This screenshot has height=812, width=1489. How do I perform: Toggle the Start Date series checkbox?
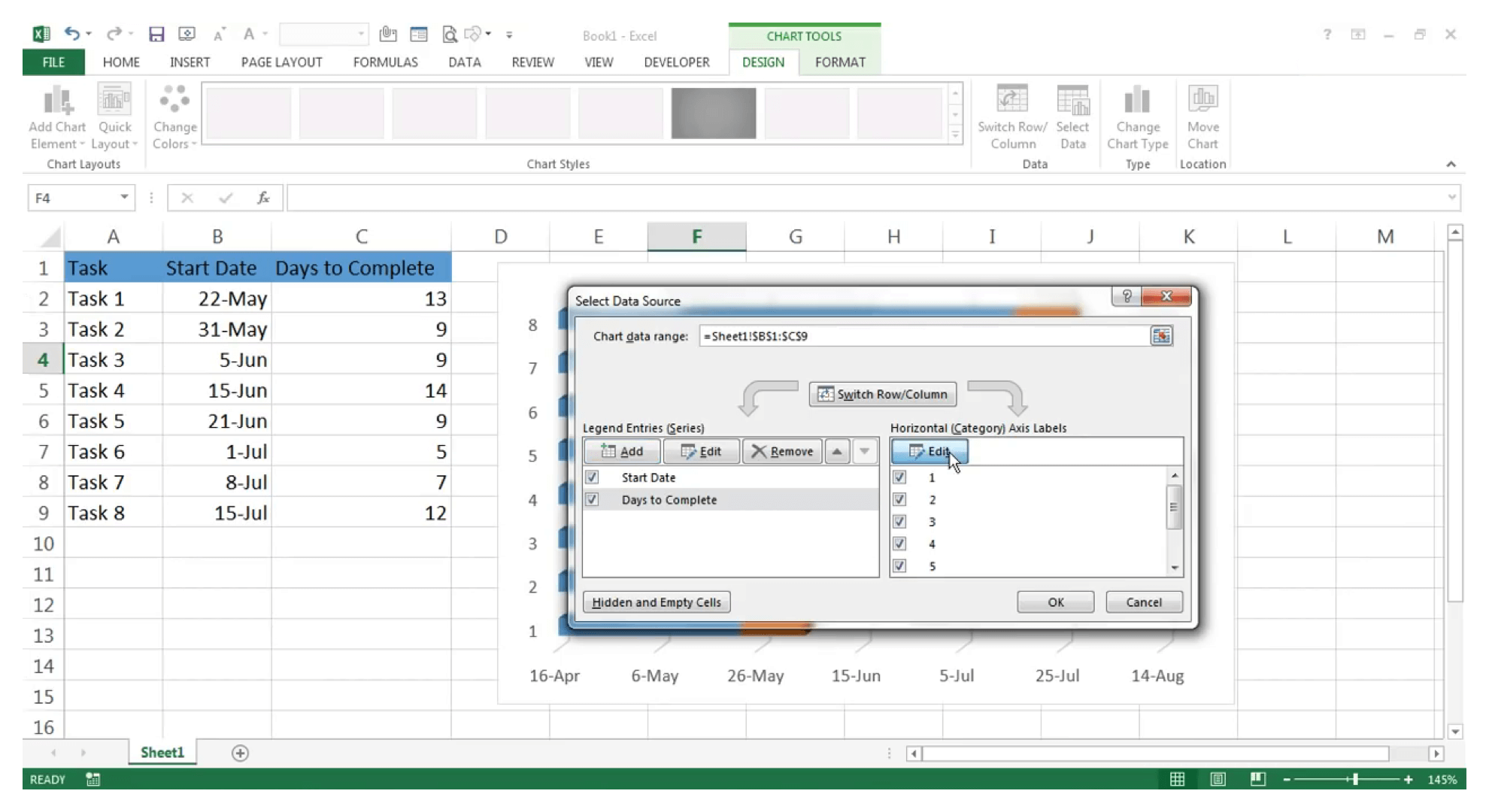(x=591, y=477)
